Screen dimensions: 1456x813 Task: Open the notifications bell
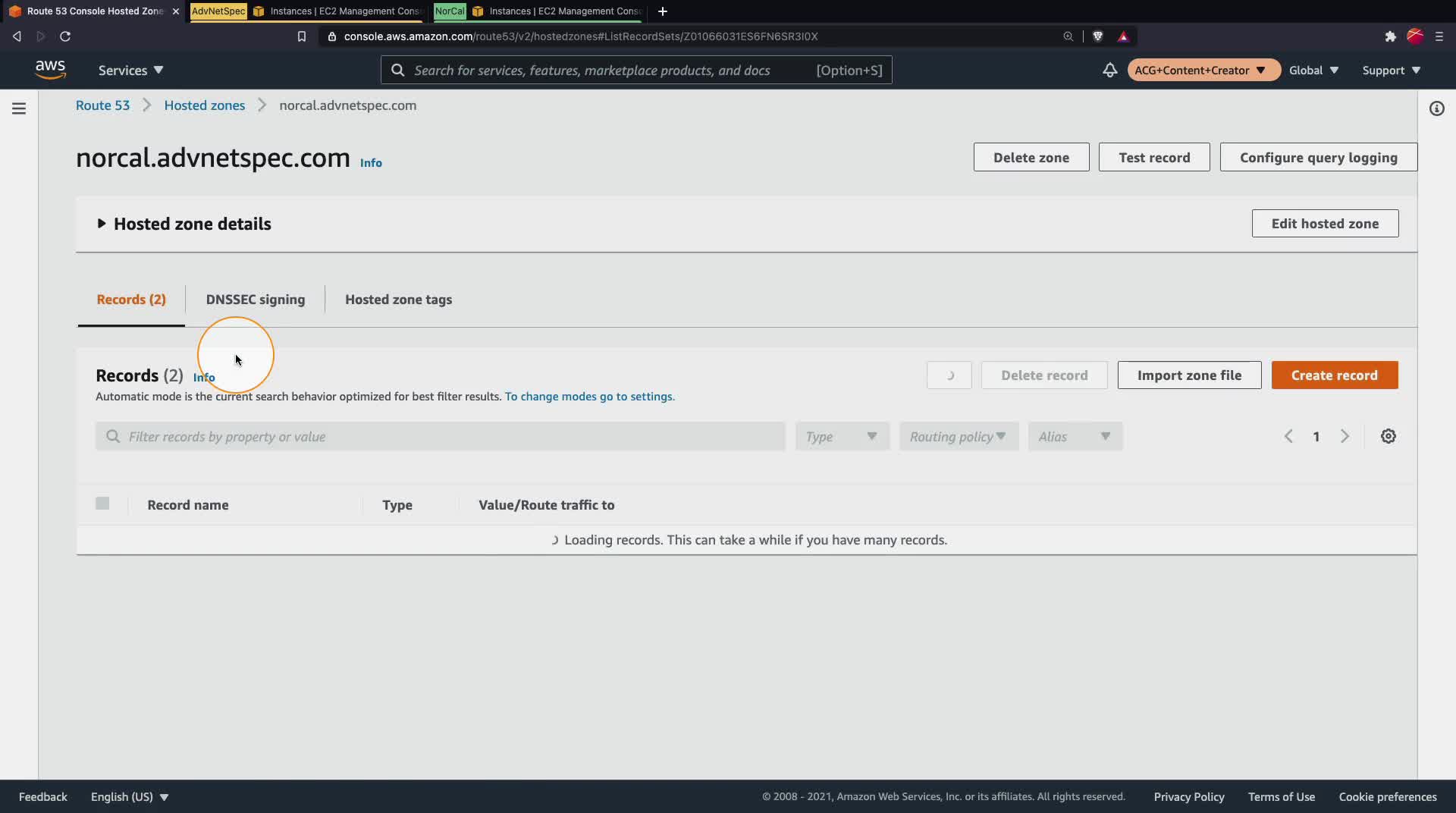(x=1109, y=70)
